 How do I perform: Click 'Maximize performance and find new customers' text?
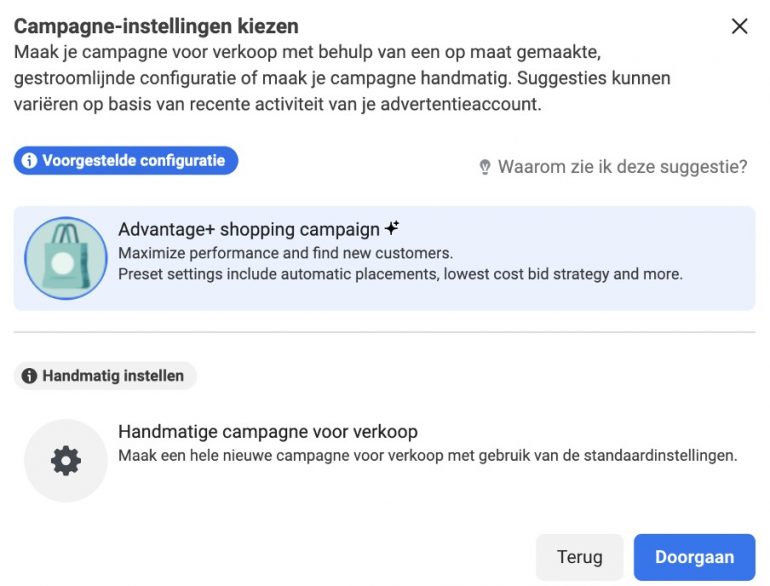coord(286,253)
